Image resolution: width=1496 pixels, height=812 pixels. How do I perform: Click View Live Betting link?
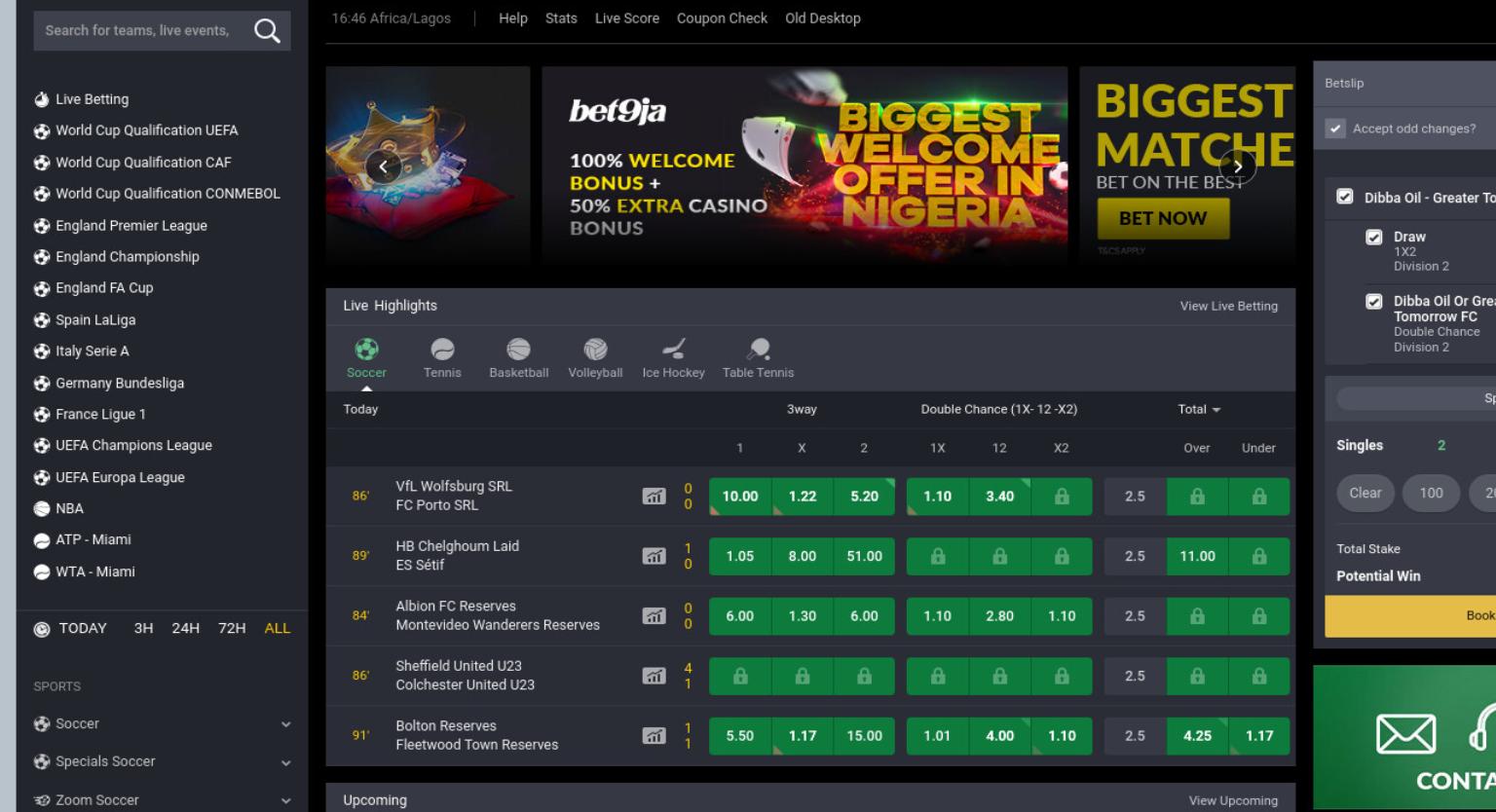pyautogui.click(x=1229, y=306)
